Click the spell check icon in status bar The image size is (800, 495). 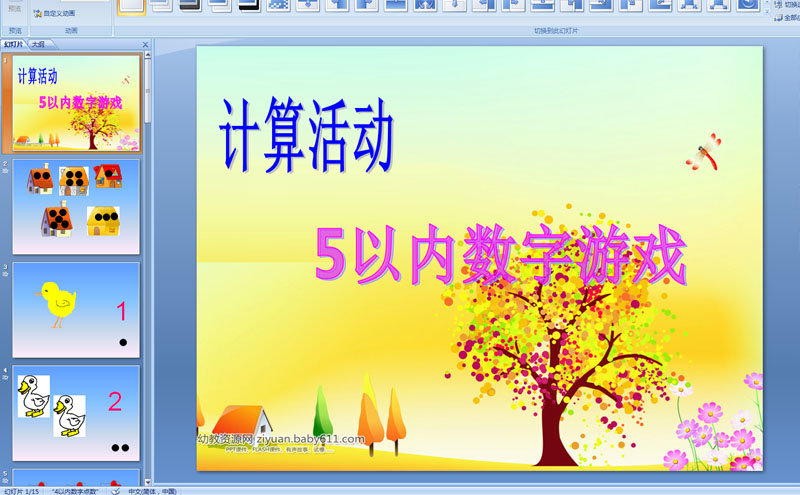pyautogui.click(x=115, y=491)
